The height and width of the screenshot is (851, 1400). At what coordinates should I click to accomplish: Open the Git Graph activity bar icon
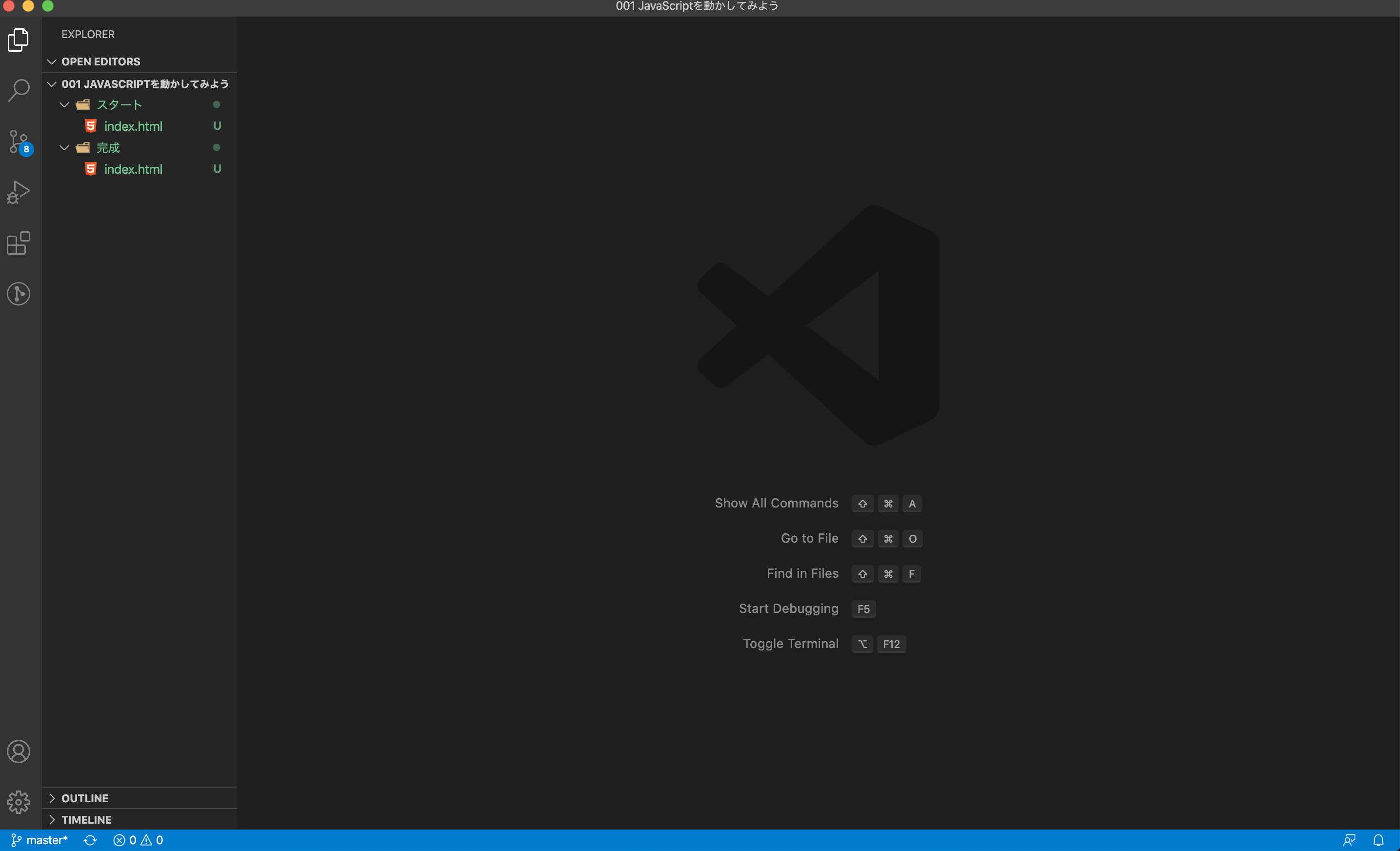[x=19, y=293]
